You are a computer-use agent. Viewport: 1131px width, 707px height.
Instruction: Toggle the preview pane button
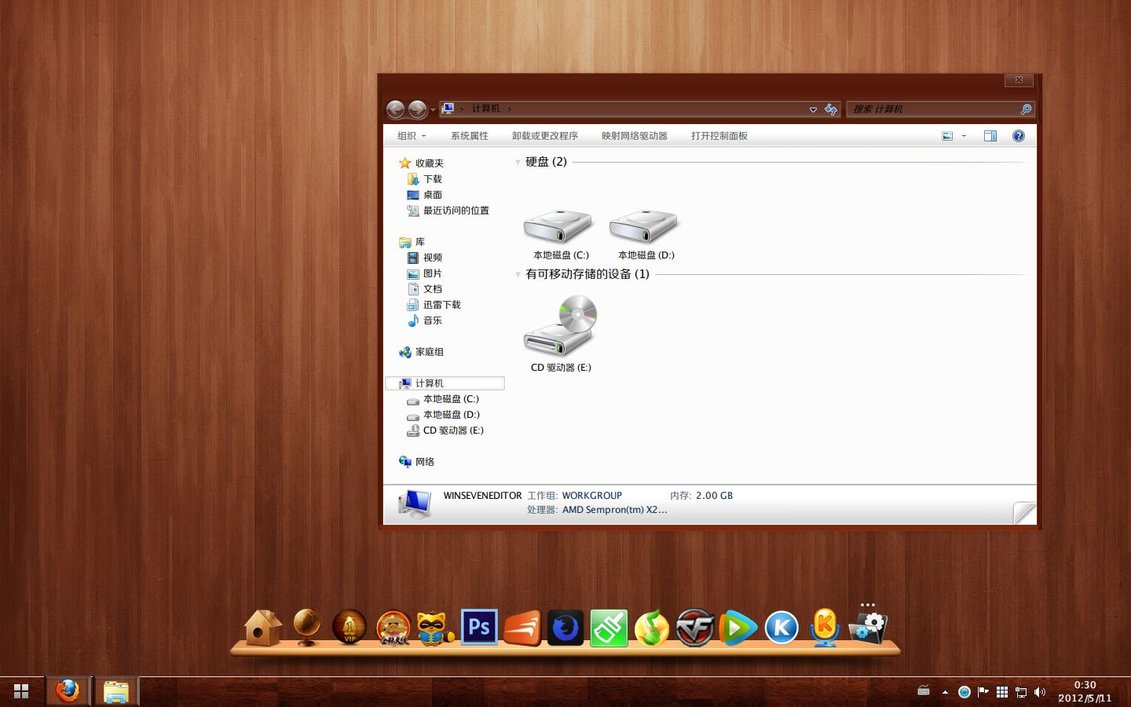(x=990, y=136)
